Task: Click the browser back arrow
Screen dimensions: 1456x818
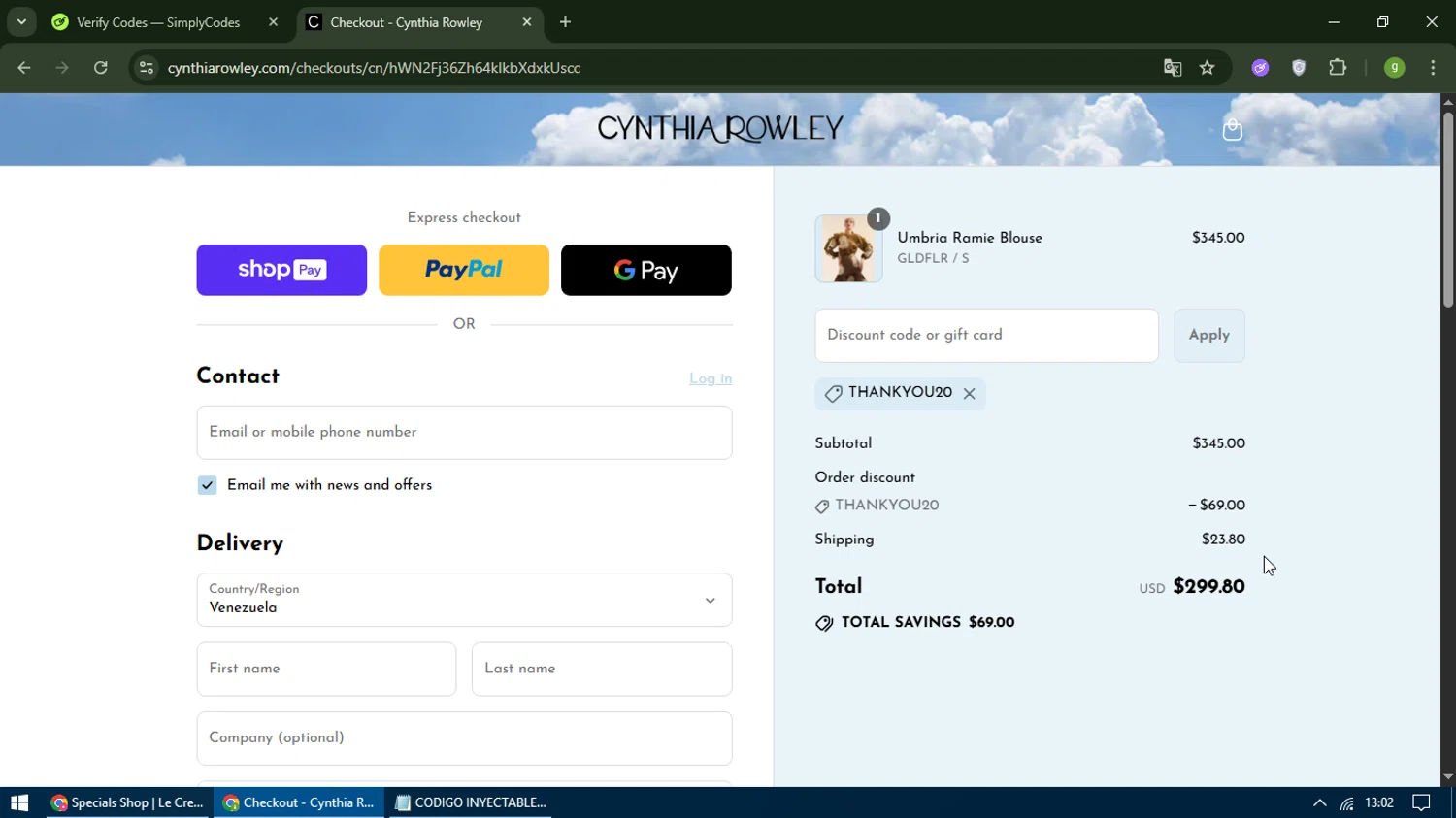Action: pos(24,68)
